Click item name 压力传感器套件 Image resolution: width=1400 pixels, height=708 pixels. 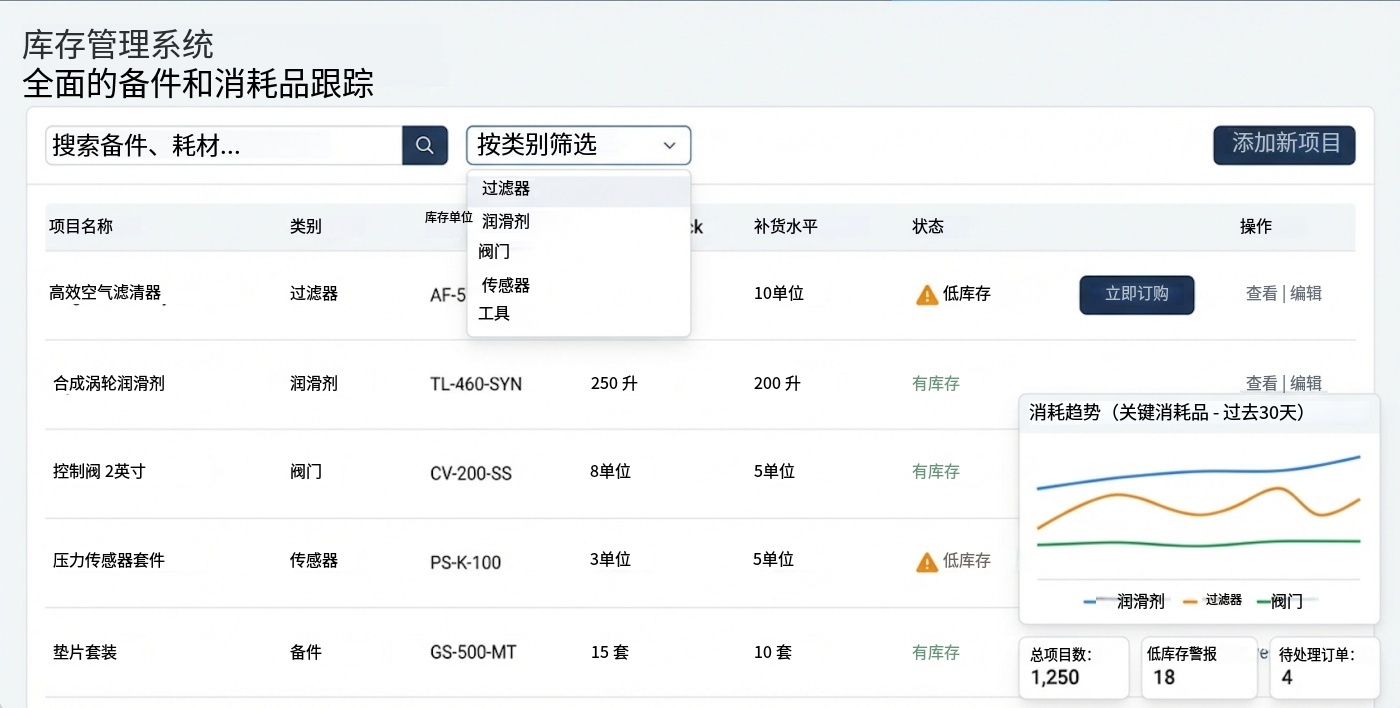coord(108,560)
